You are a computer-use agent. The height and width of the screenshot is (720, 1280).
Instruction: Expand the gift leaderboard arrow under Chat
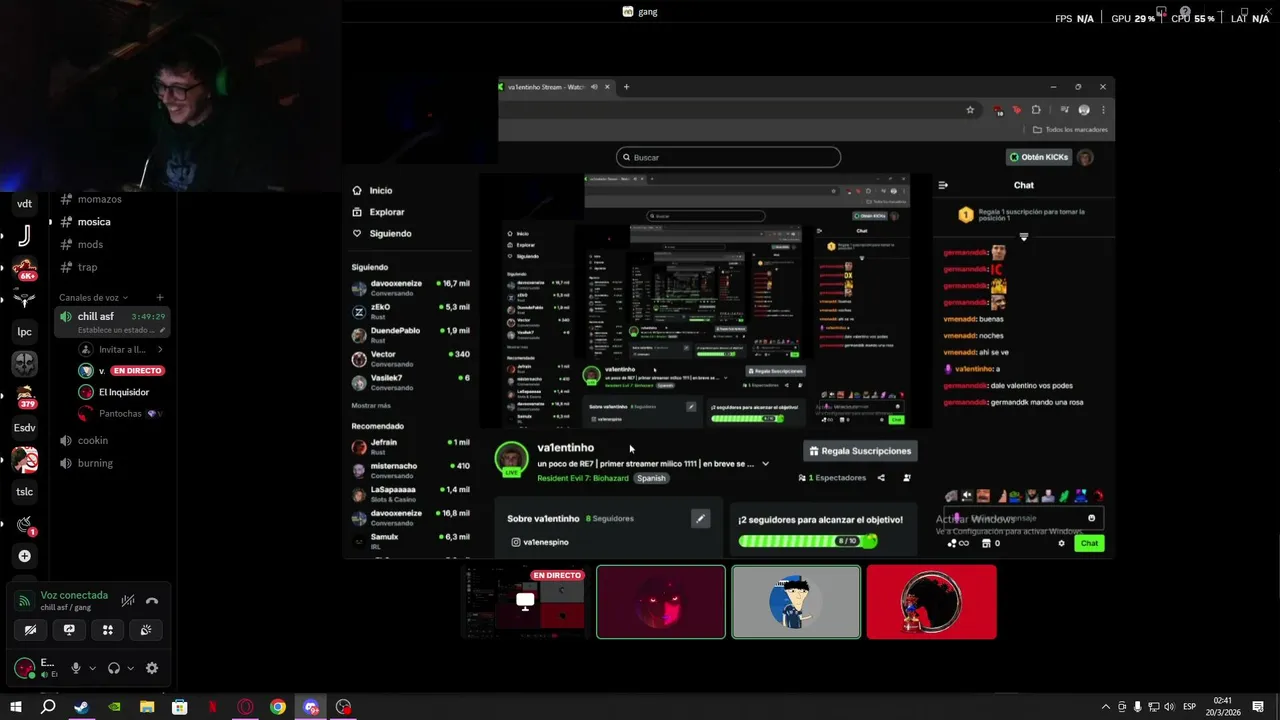(1023, 237)
